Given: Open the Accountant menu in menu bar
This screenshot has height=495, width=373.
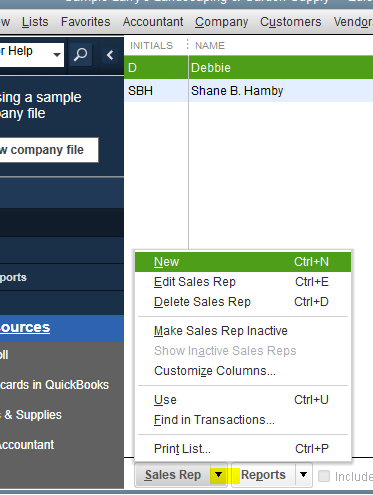Looking at the screenshot, I should click(153, 22).
